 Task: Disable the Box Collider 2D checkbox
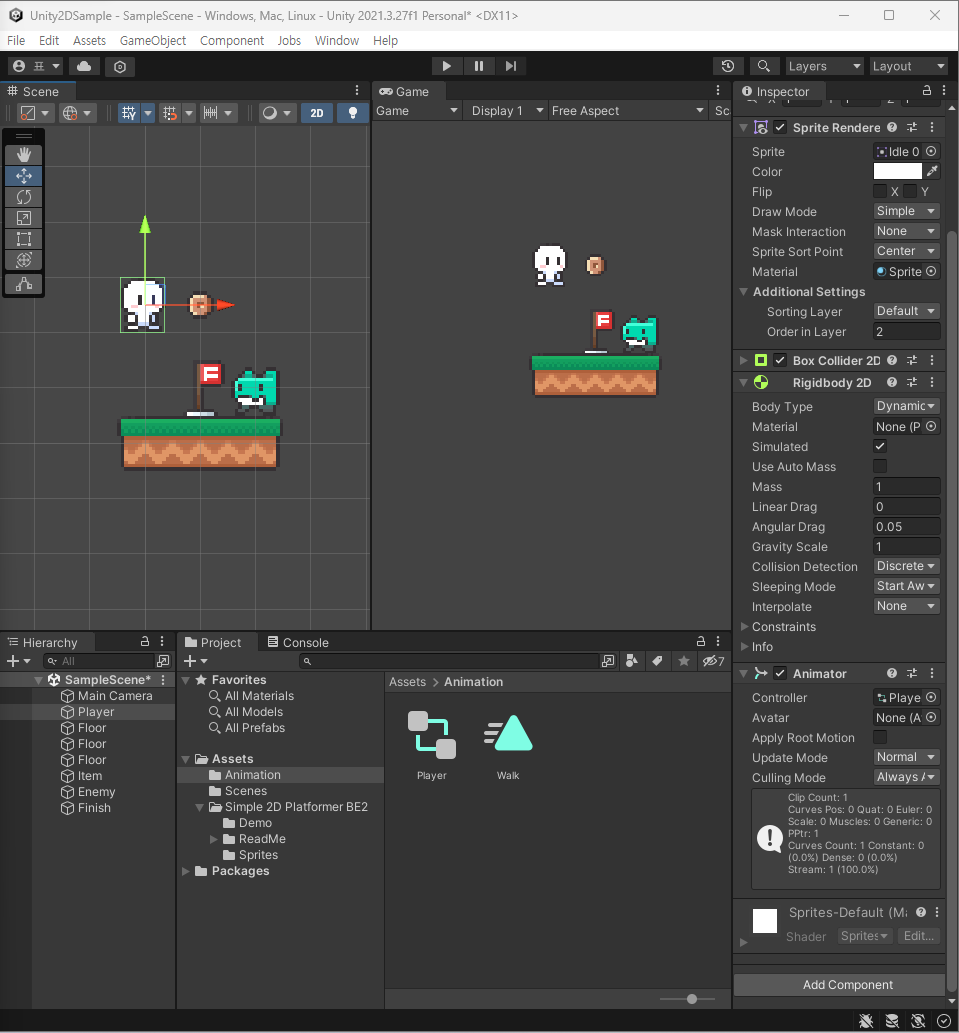(x=780, y=360)
